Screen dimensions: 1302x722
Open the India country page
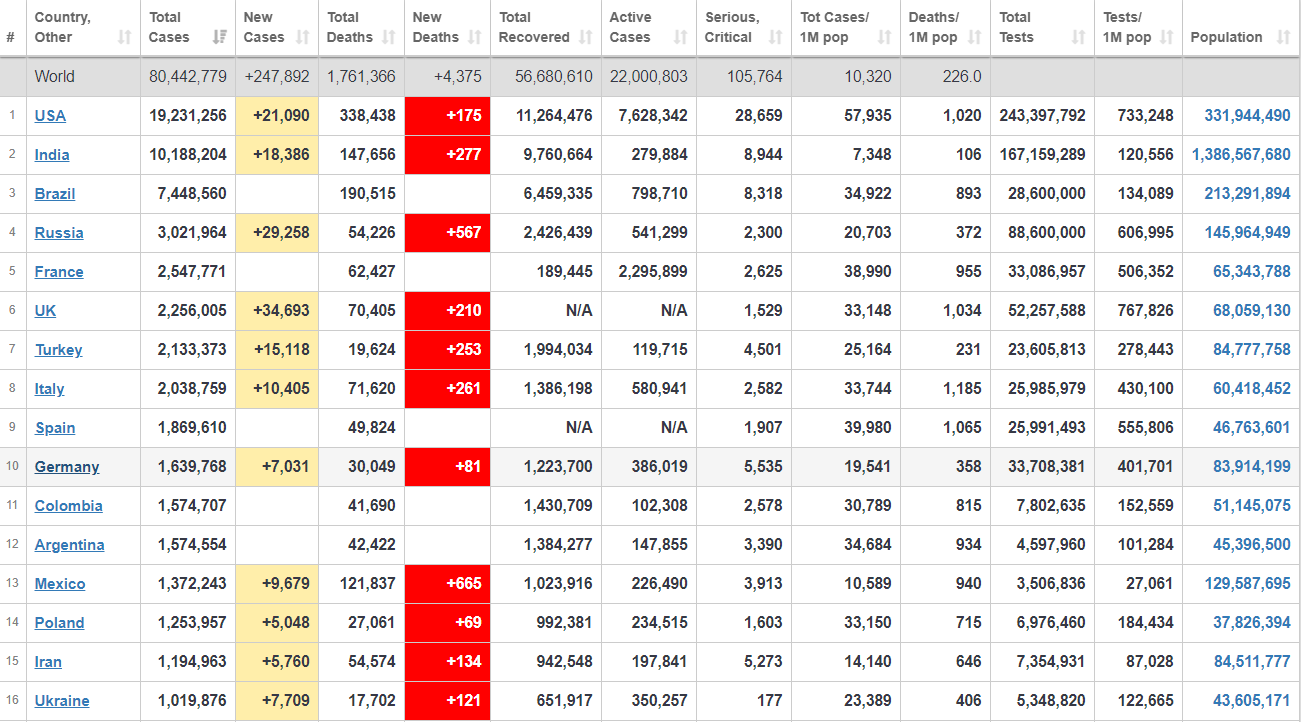(52, 155)
